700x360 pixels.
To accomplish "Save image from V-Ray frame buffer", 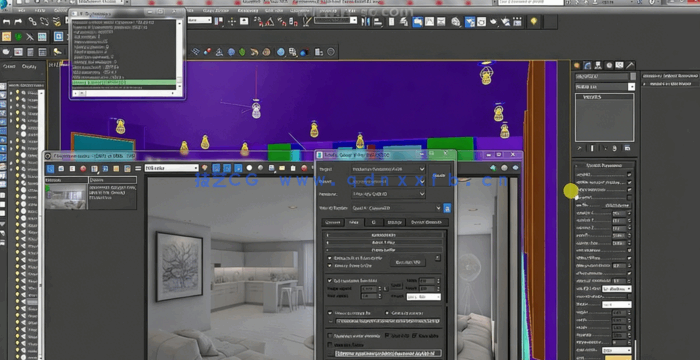I will (x=271, y=168).
